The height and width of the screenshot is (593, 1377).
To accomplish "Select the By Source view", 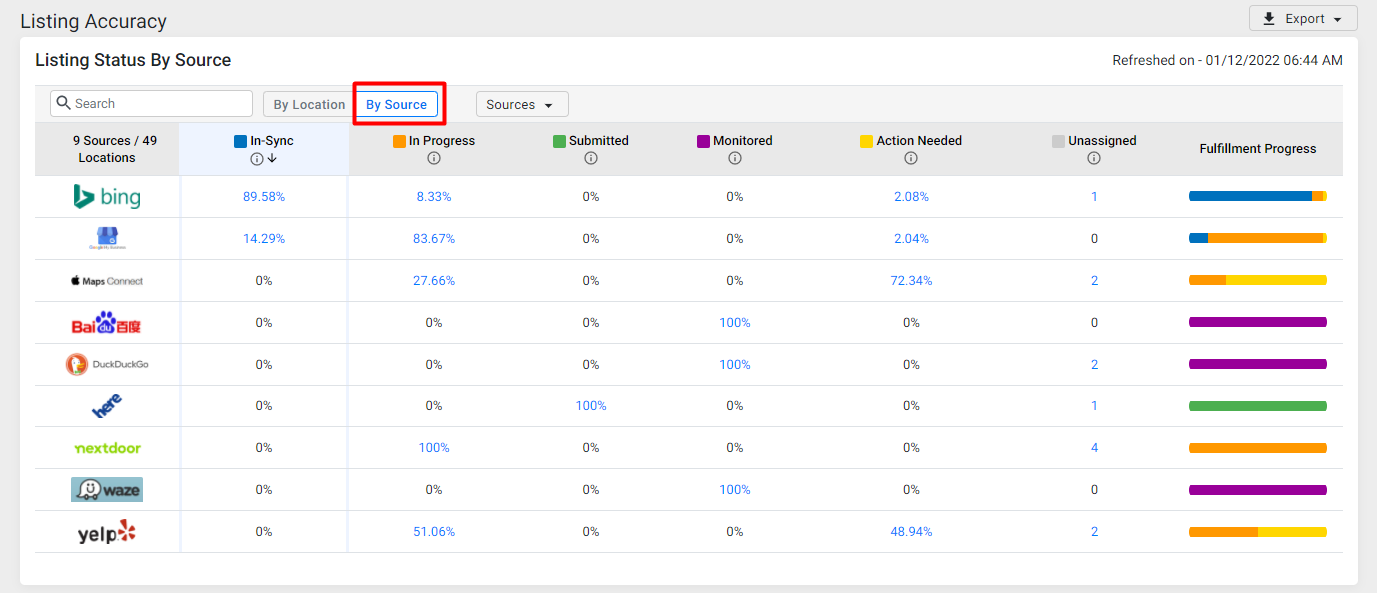I will coord(397,104).
